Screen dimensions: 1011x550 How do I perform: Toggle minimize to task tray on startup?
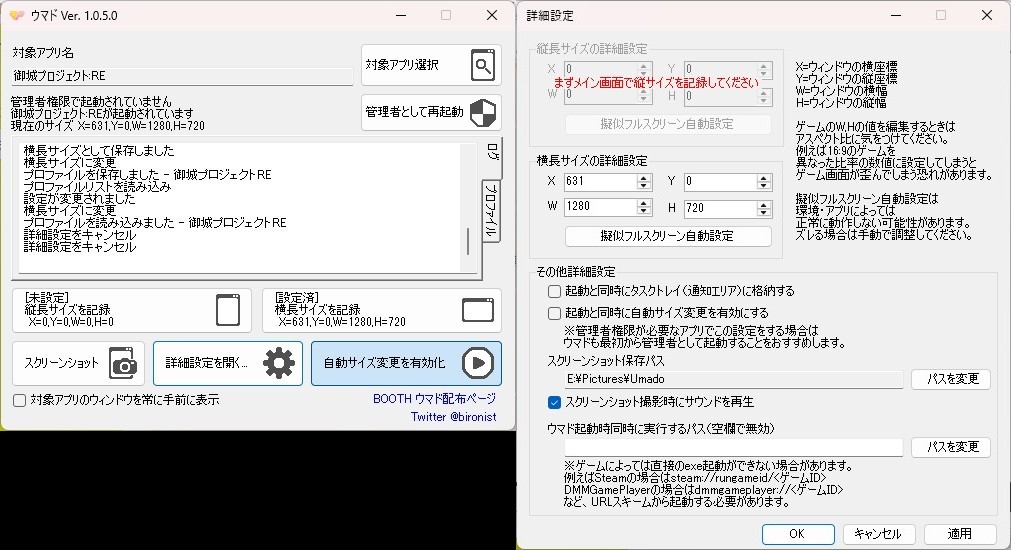tap(555, 291)
